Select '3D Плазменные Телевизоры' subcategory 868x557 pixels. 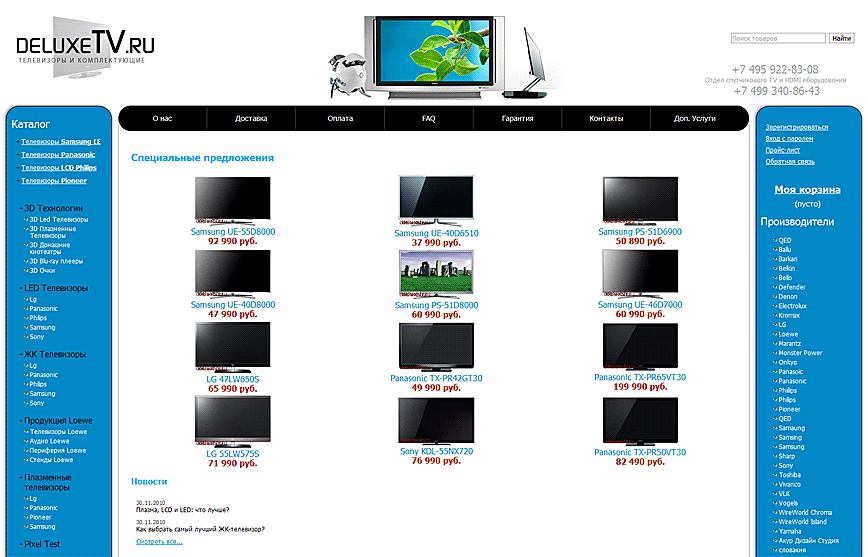(x=53, y=232)
